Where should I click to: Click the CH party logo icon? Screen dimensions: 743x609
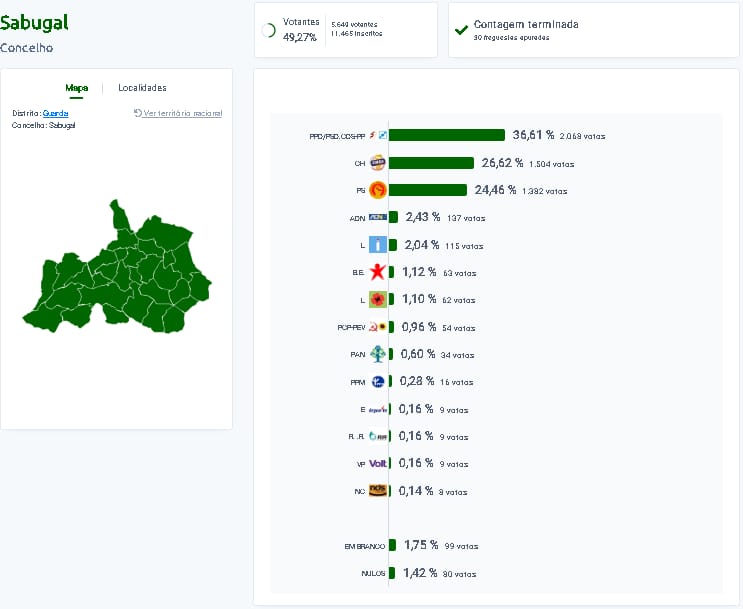pyautogui.click(x=378, y=163)
